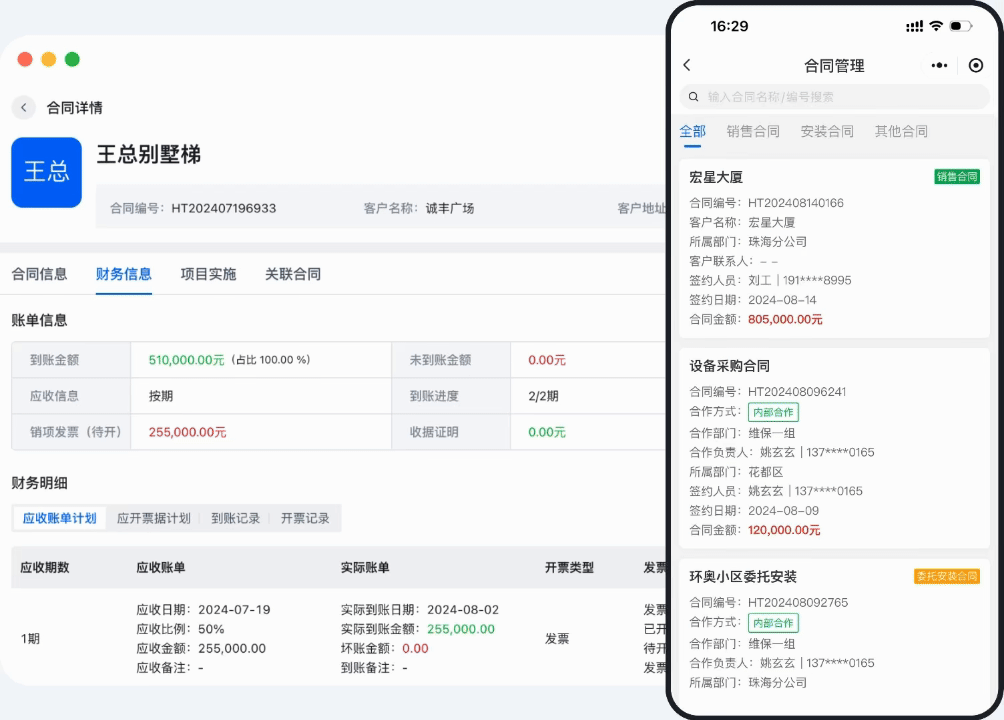
Task: Switch to the 其他合同 tab
Action: (901, 131)
